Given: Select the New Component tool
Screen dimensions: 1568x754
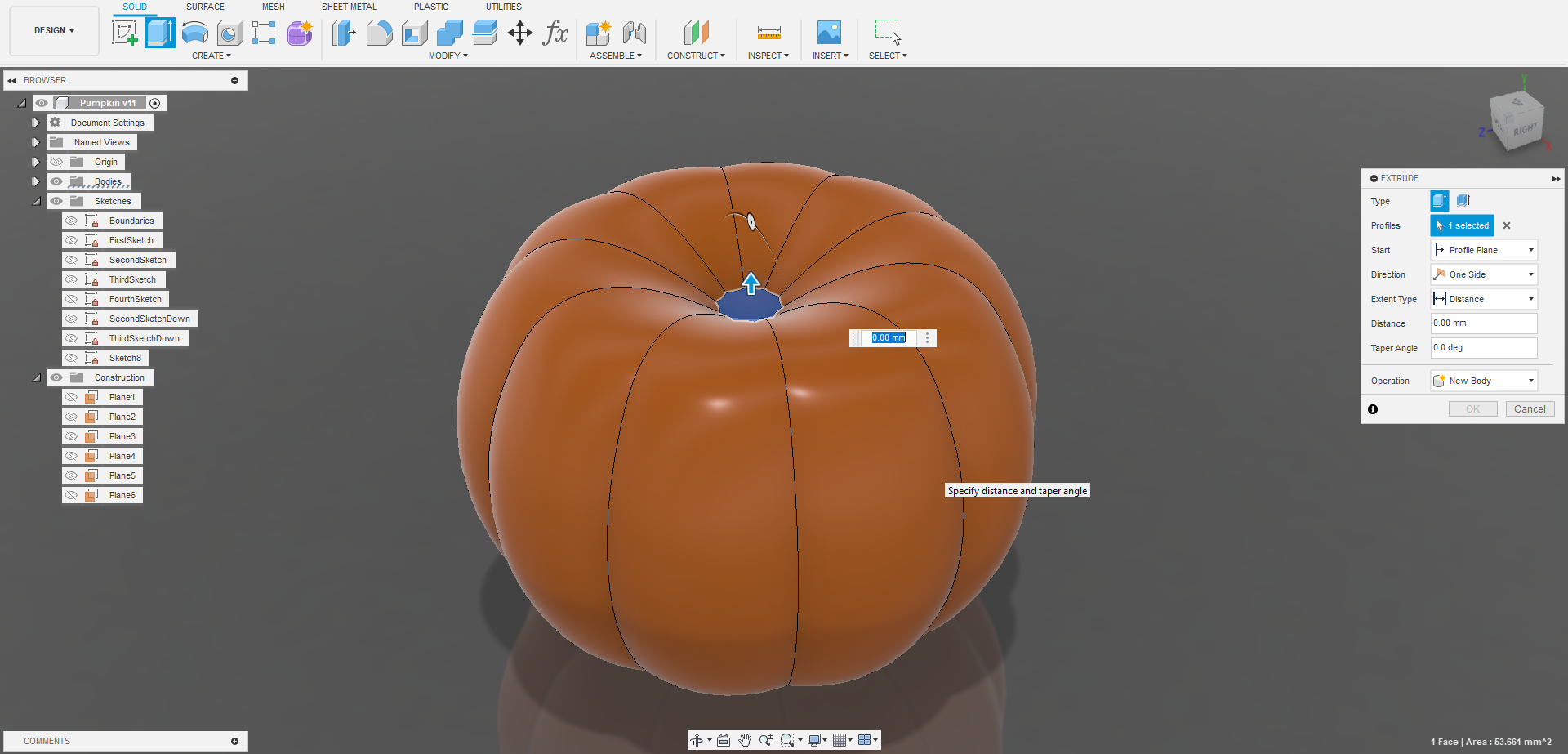Looking at the screenshot, I should (x=599, y=33).
